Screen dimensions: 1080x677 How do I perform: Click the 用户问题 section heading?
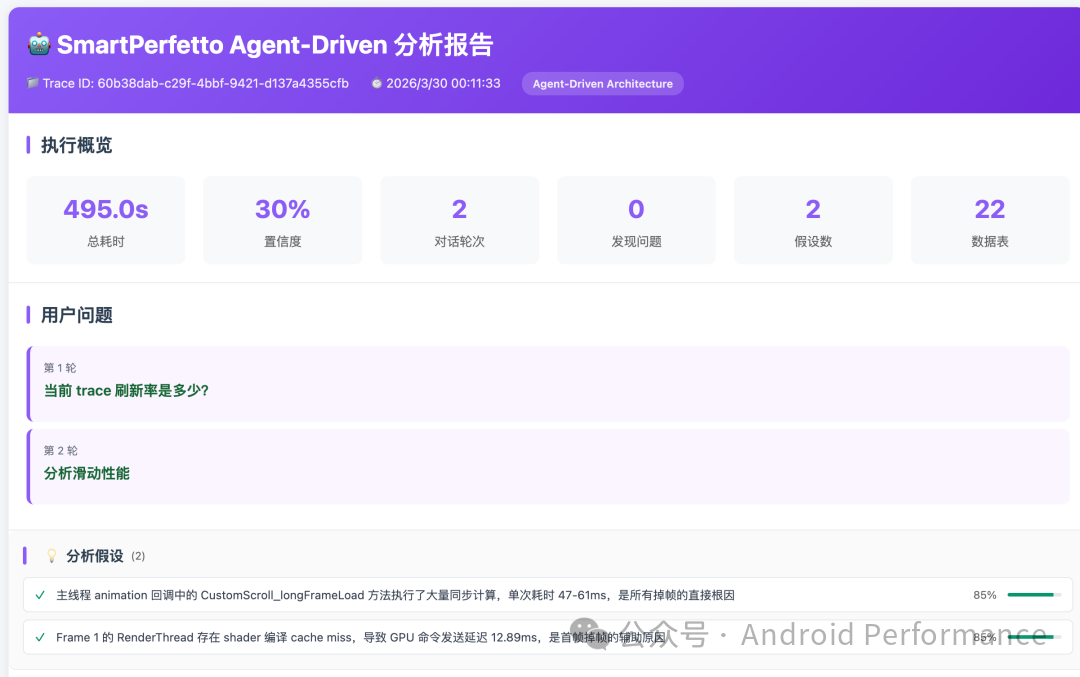(x=76, y=315)
